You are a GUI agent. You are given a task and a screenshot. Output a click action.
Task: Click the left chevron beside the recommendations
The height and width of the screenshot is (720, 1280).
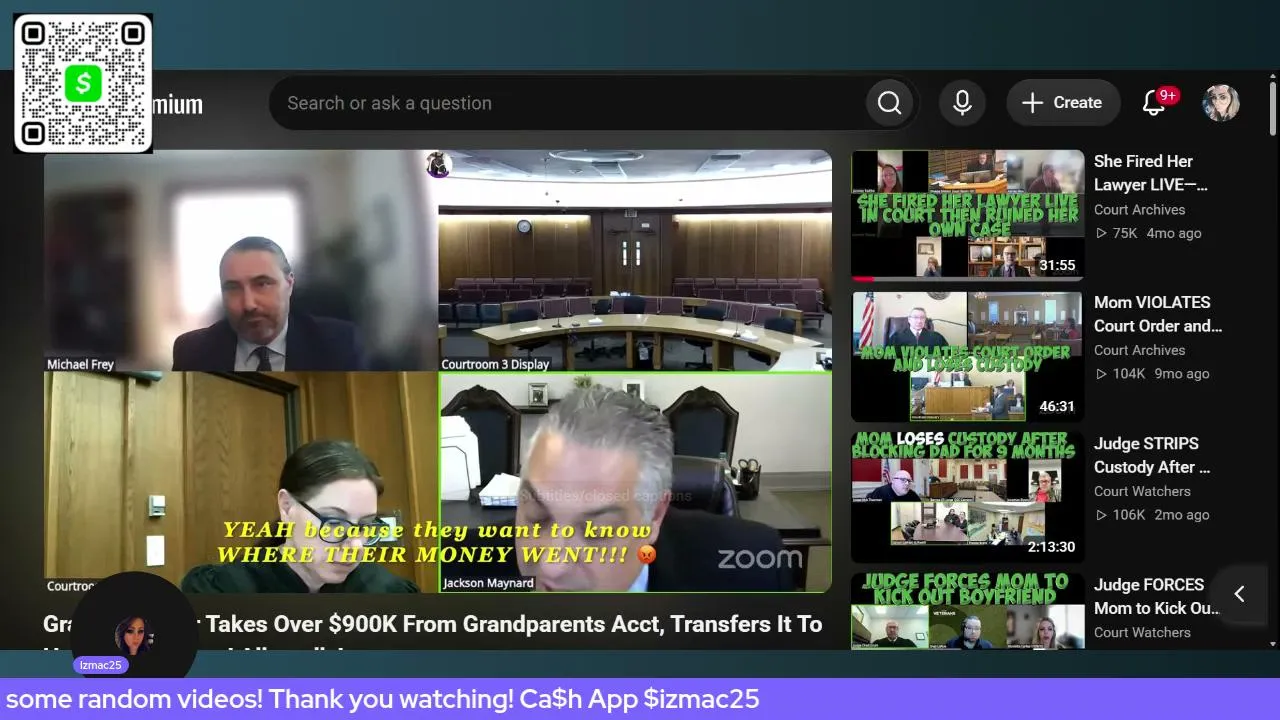click(x=1239, y=594)
